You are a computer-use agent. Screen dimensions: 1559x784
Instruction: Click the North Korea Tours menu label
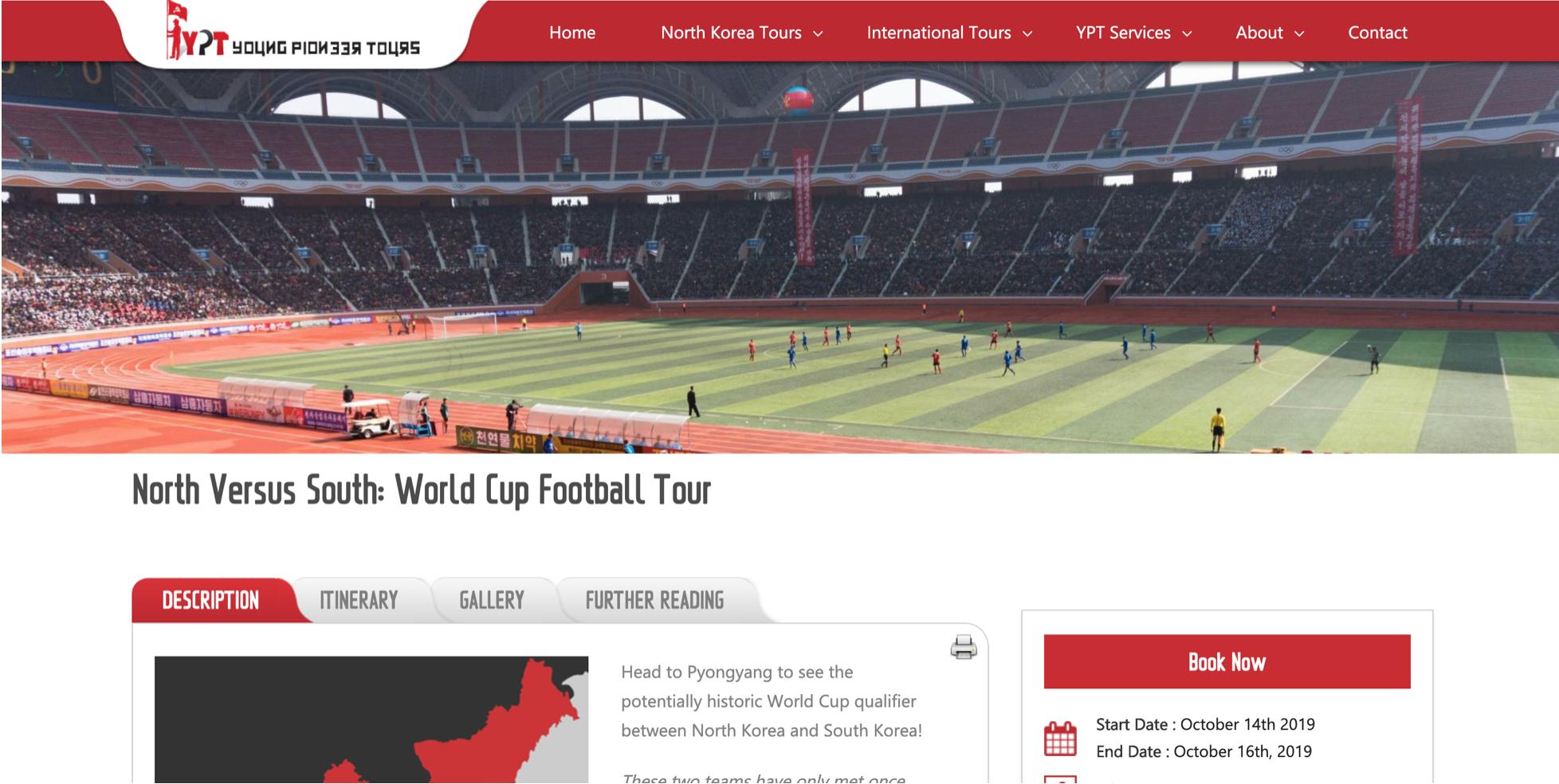coord(731,33)
